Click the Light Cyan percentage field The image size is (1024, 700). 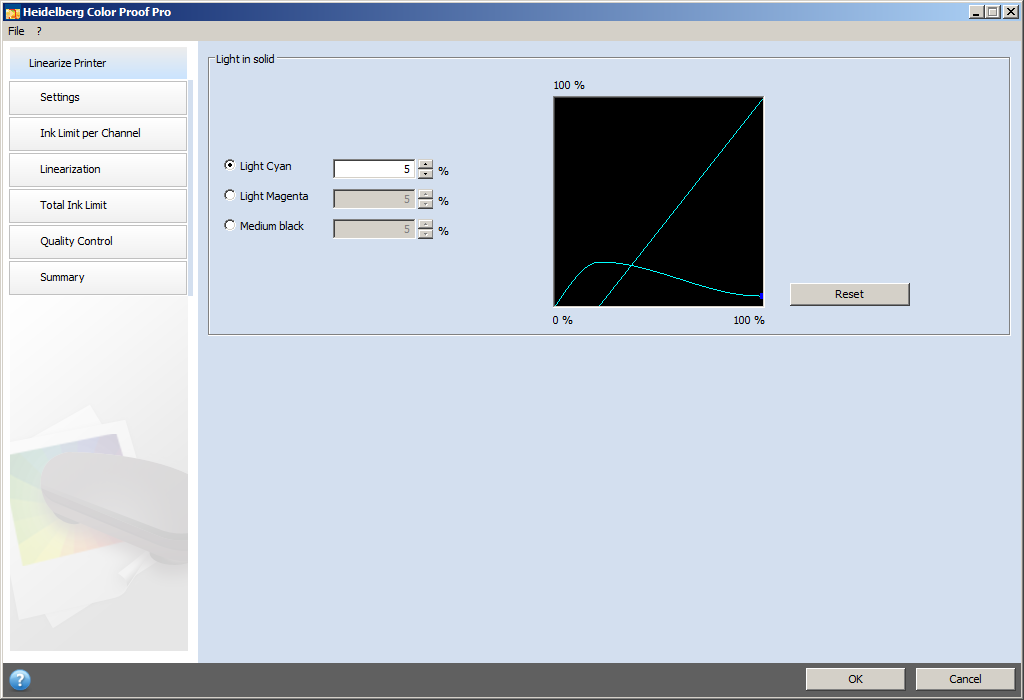pos(374,169)
